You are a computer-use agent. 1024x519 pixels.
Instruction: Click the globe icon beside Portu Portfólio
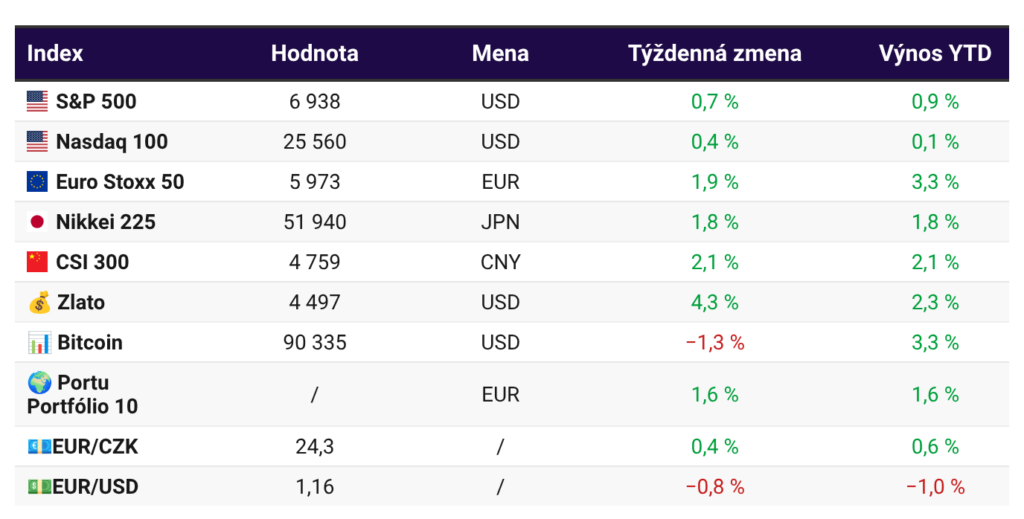pos(40,383)
